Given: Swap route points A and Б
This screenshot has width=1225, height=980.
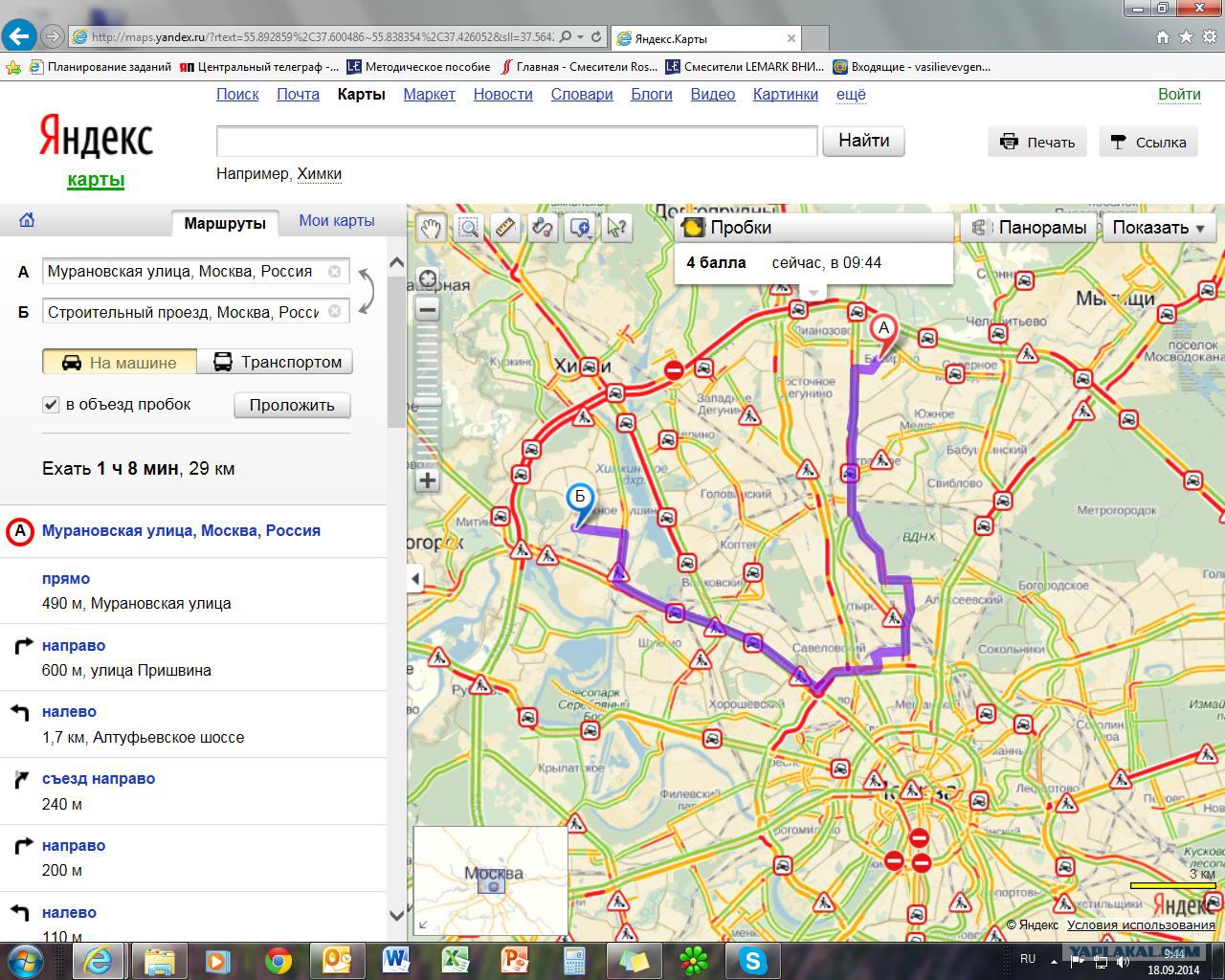Looking at the screenshot, I should (x=366, y=291).
